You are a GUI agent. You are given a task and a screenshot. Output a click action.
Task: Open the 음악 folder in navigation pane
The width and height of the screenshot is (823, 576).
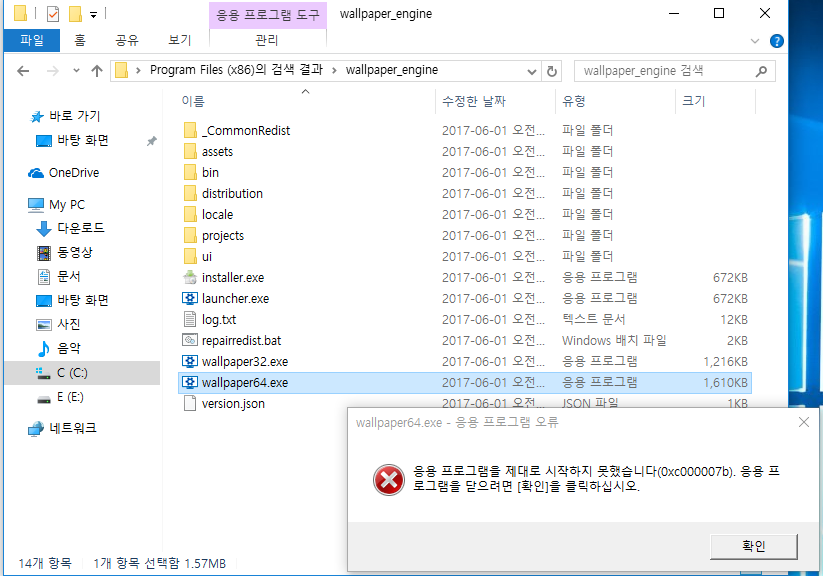pyautogui.click(x=59, y=349)
